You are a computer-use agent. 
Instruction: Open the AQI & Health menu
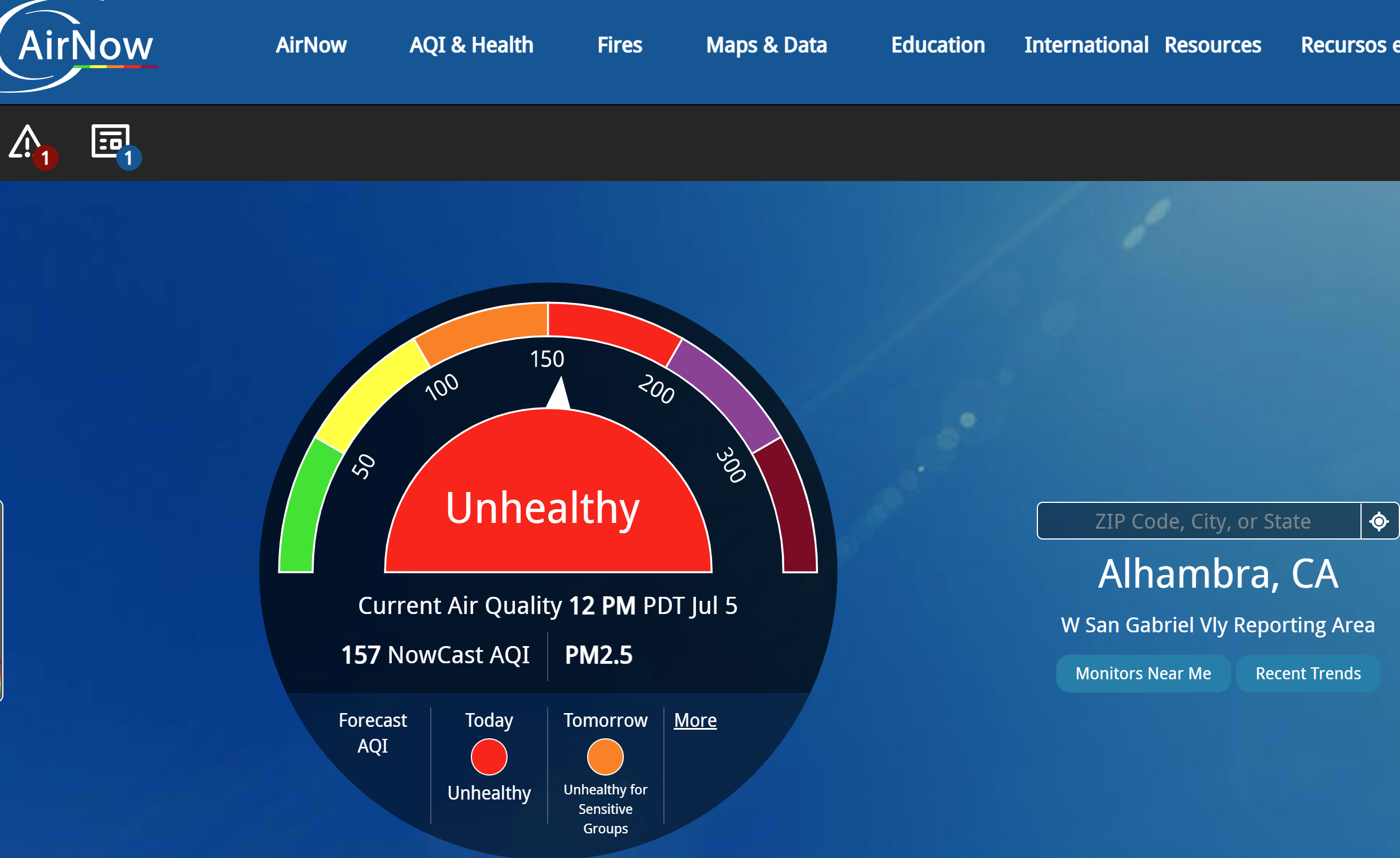coord(471,45)
